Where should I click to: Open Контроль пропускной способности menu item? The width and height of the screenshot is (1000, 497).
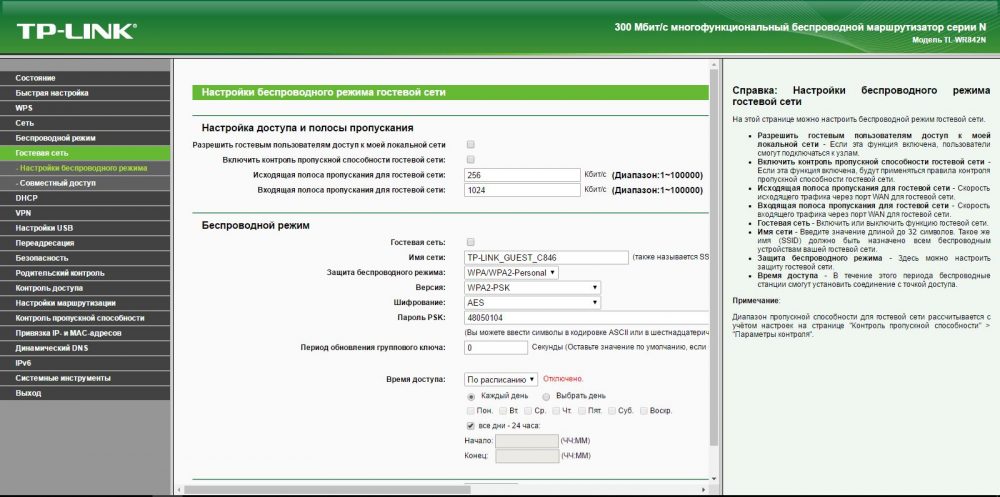click(85, 318)
